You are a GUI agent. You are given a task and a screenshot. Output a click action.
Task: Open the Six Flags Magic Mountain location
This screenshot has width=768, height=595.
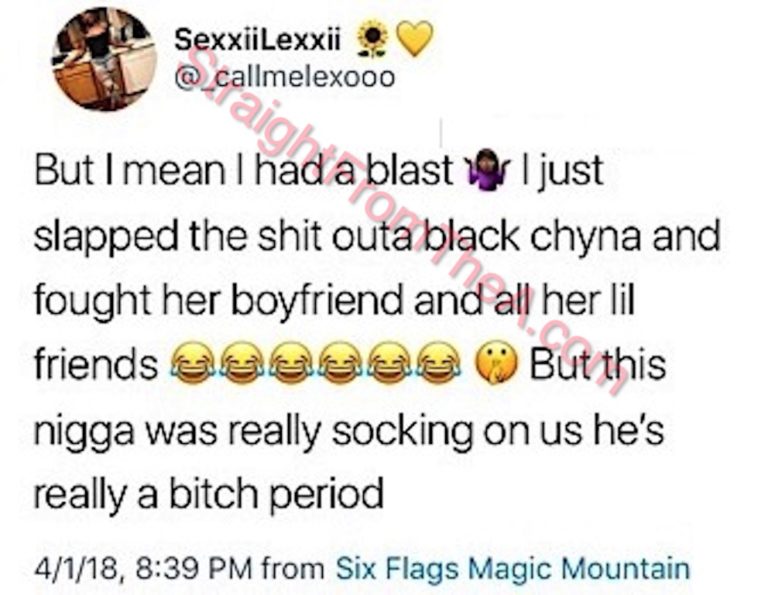(x=513, y=569)
